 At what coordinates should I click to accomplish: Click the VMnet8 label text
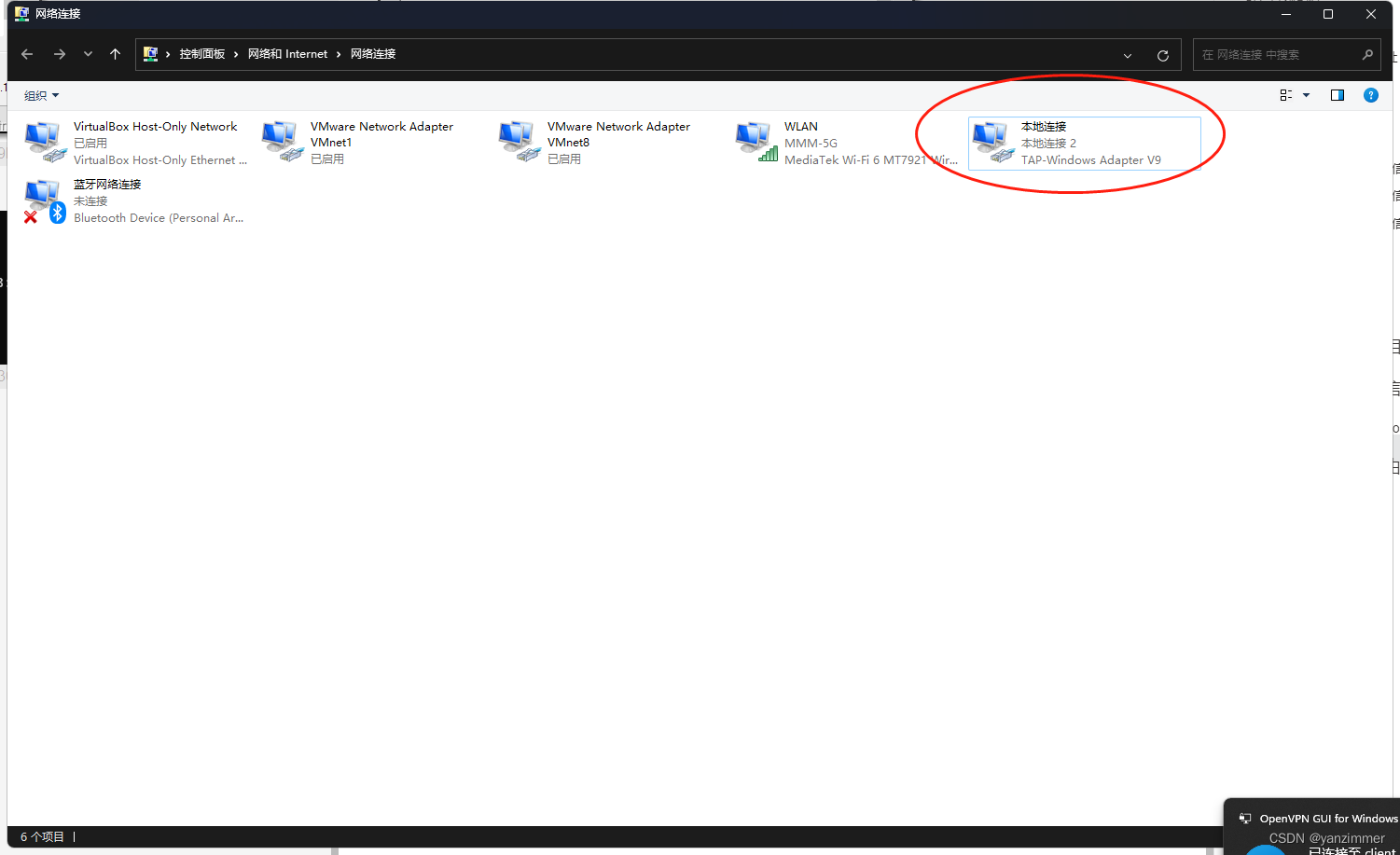(568, 143)
